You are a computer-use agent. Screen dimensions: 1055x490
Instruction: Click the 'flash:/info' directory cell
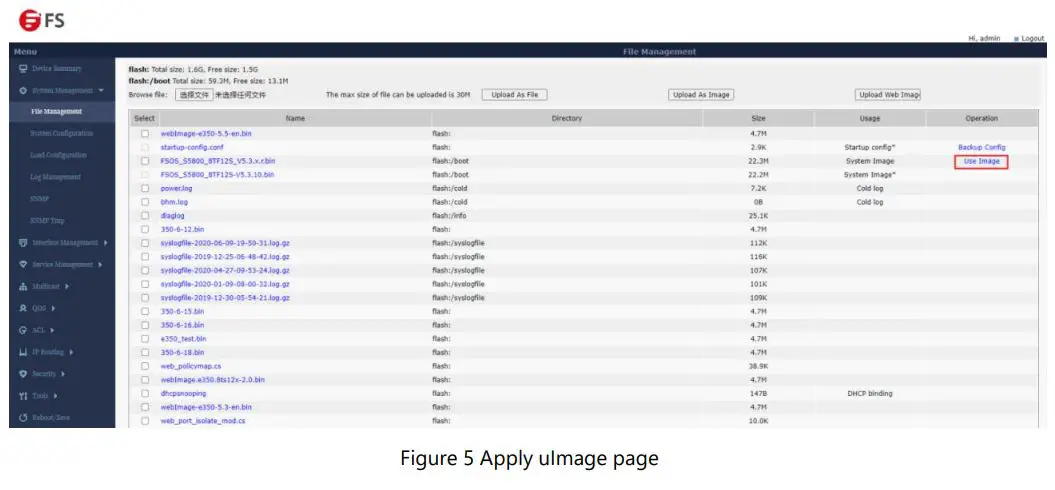[449, 215]
